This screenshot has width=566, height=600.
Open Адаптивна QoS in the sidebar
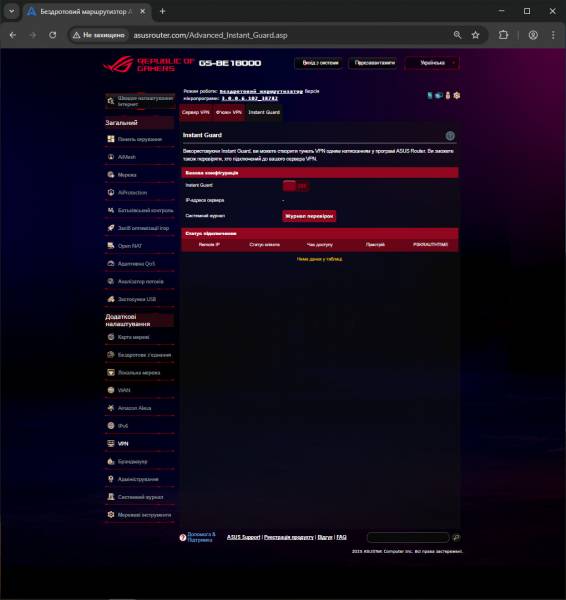tap(140, 264)
